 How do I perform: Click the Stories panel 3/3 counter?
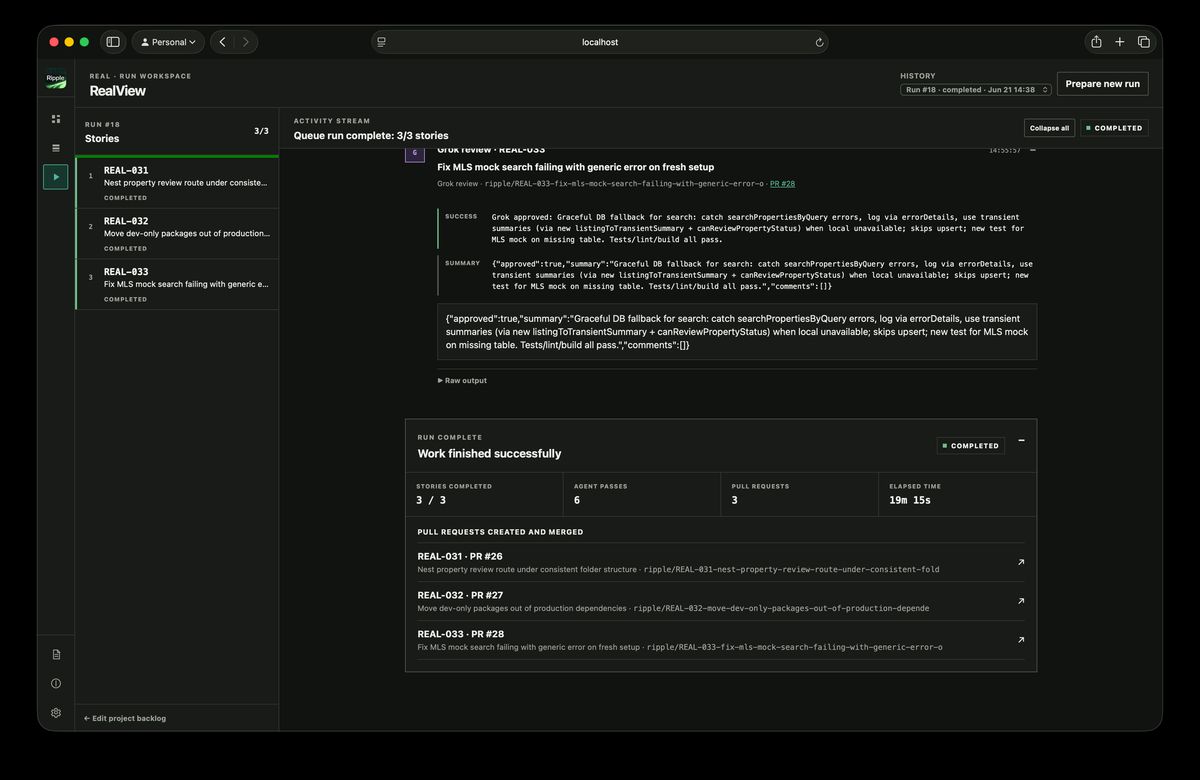pyautogui.click(x=261, y=131)
